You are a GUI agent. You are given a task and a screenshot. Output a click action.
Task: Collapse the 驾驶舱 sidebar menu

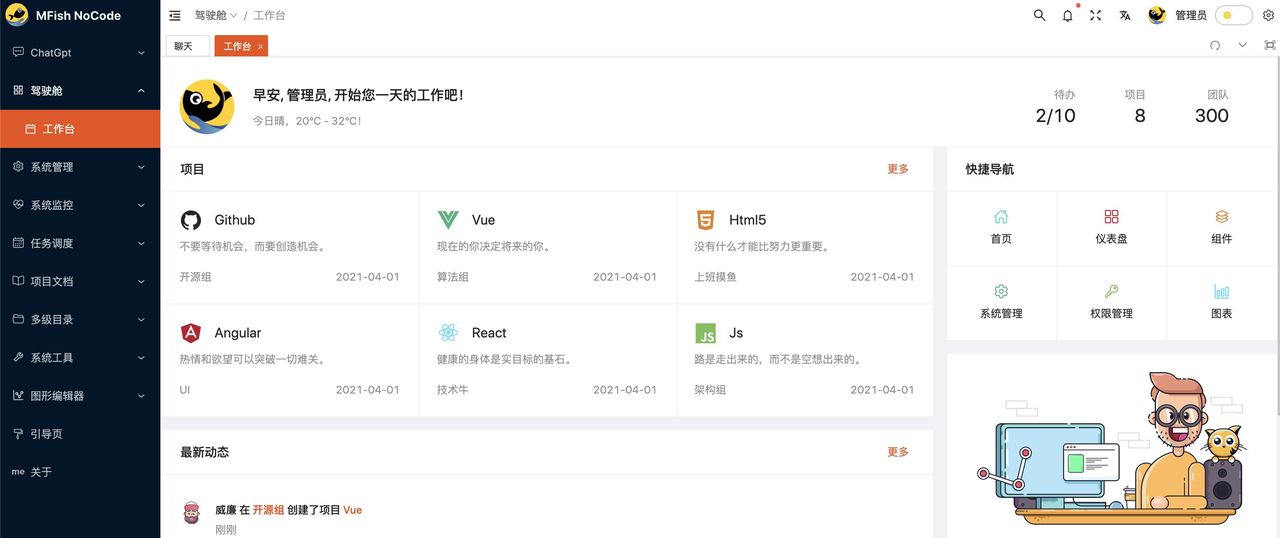tap(80, 90)
